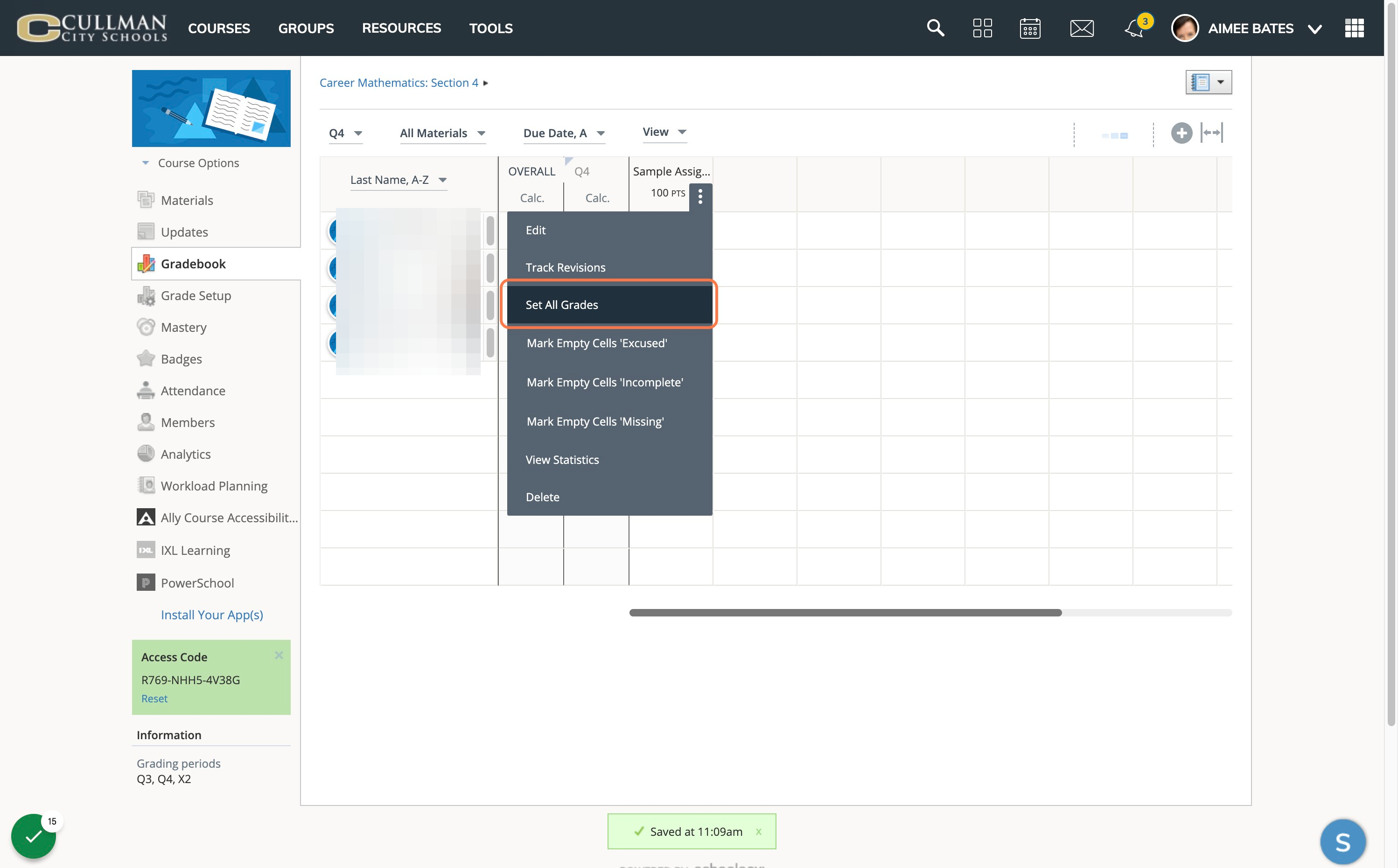Open Grade Setup in the sidebar
The height and width of the screenshot is (868, 1398).
pos(196,295)
